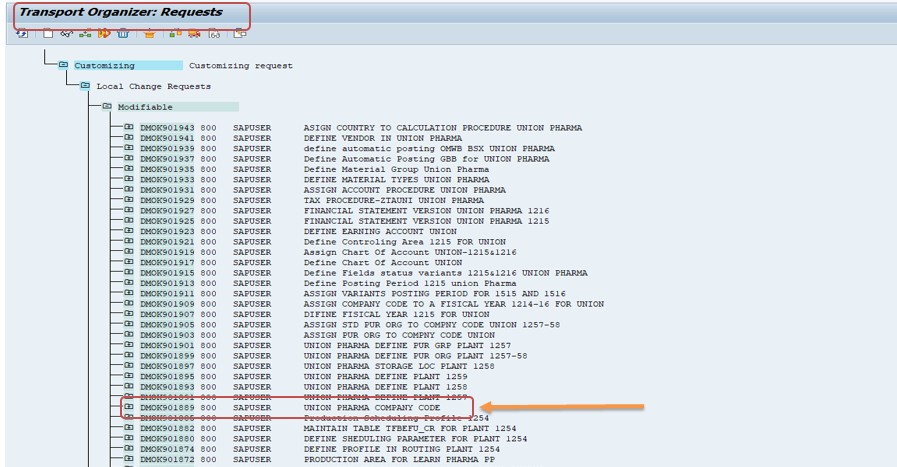
Task: Click the first toolbar icon left of Create
Action: point(22,34)
